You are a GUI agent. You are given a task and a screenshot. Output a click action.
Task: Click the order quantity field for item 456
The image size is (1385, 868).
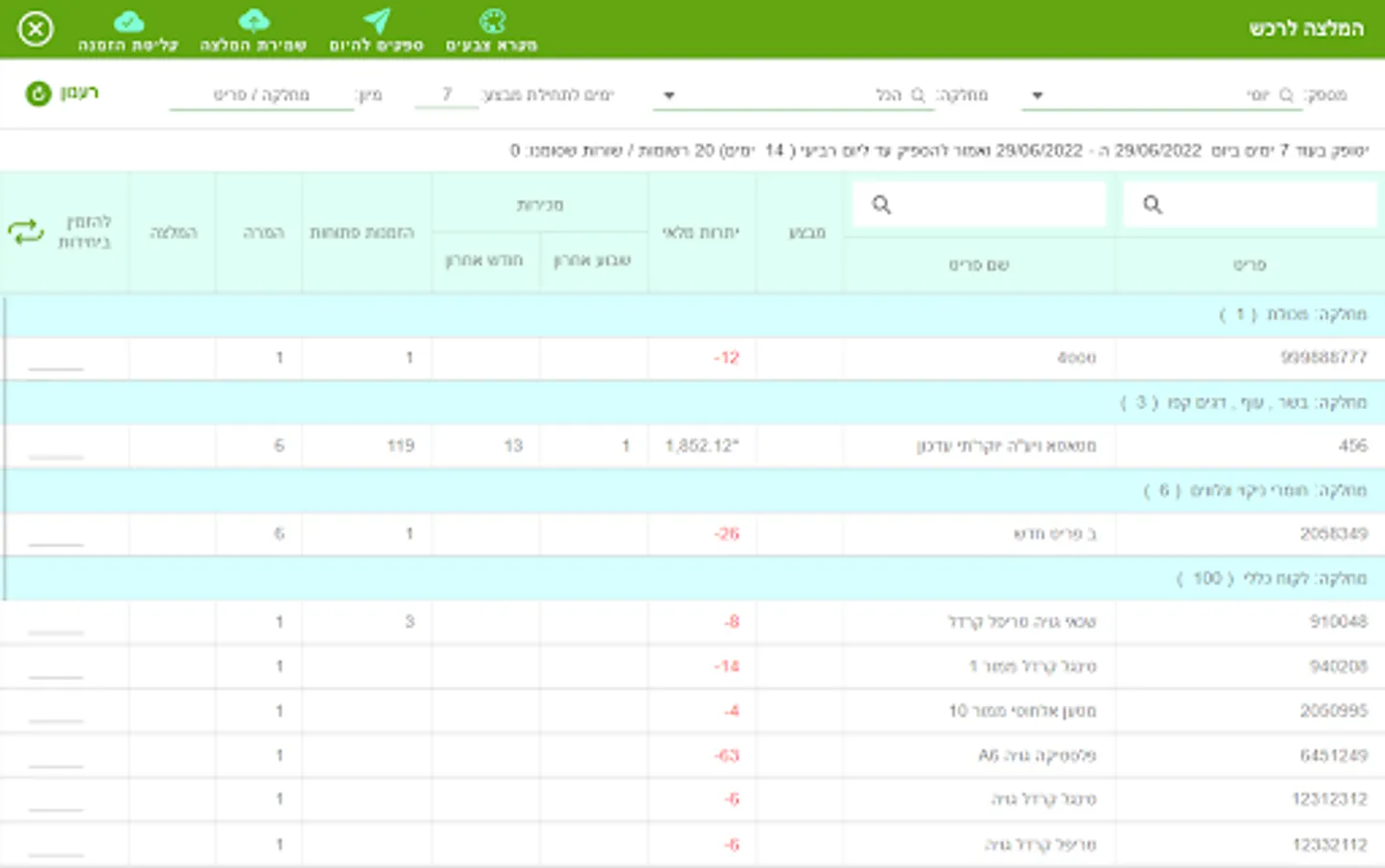[56, 447]
